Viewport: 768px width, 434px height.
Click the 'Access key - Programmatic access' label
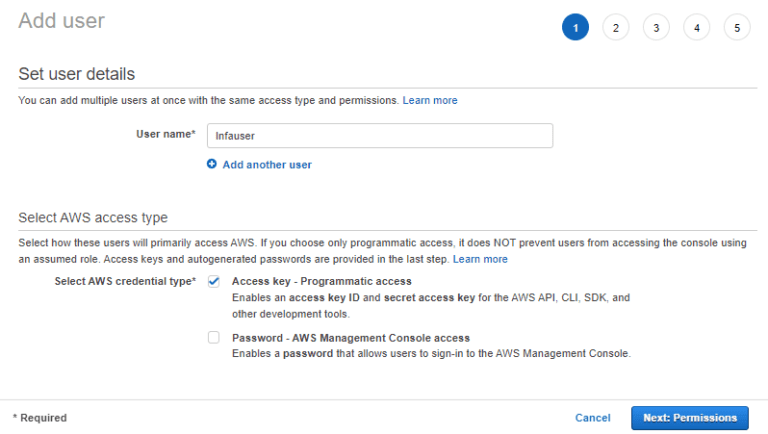[x=321, y=282]
